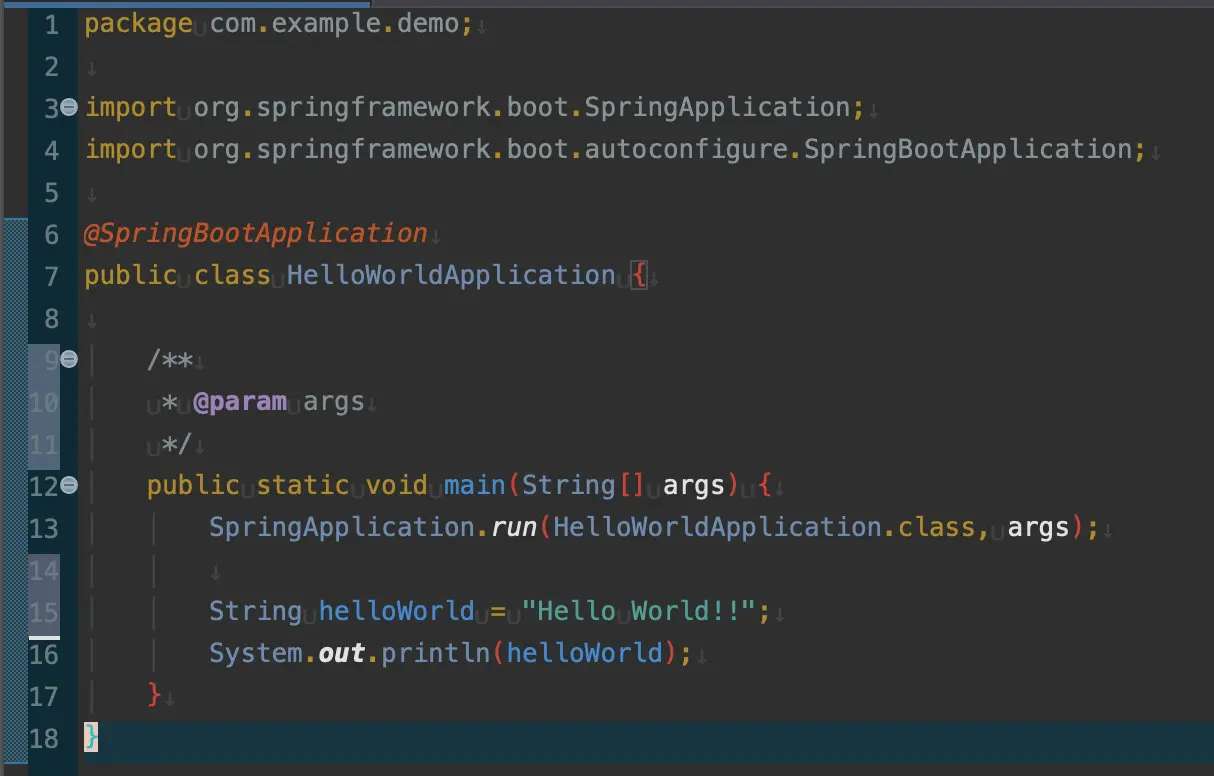
Task: Collapse the main method fold marker on line 12
Action: coord(69,485)
